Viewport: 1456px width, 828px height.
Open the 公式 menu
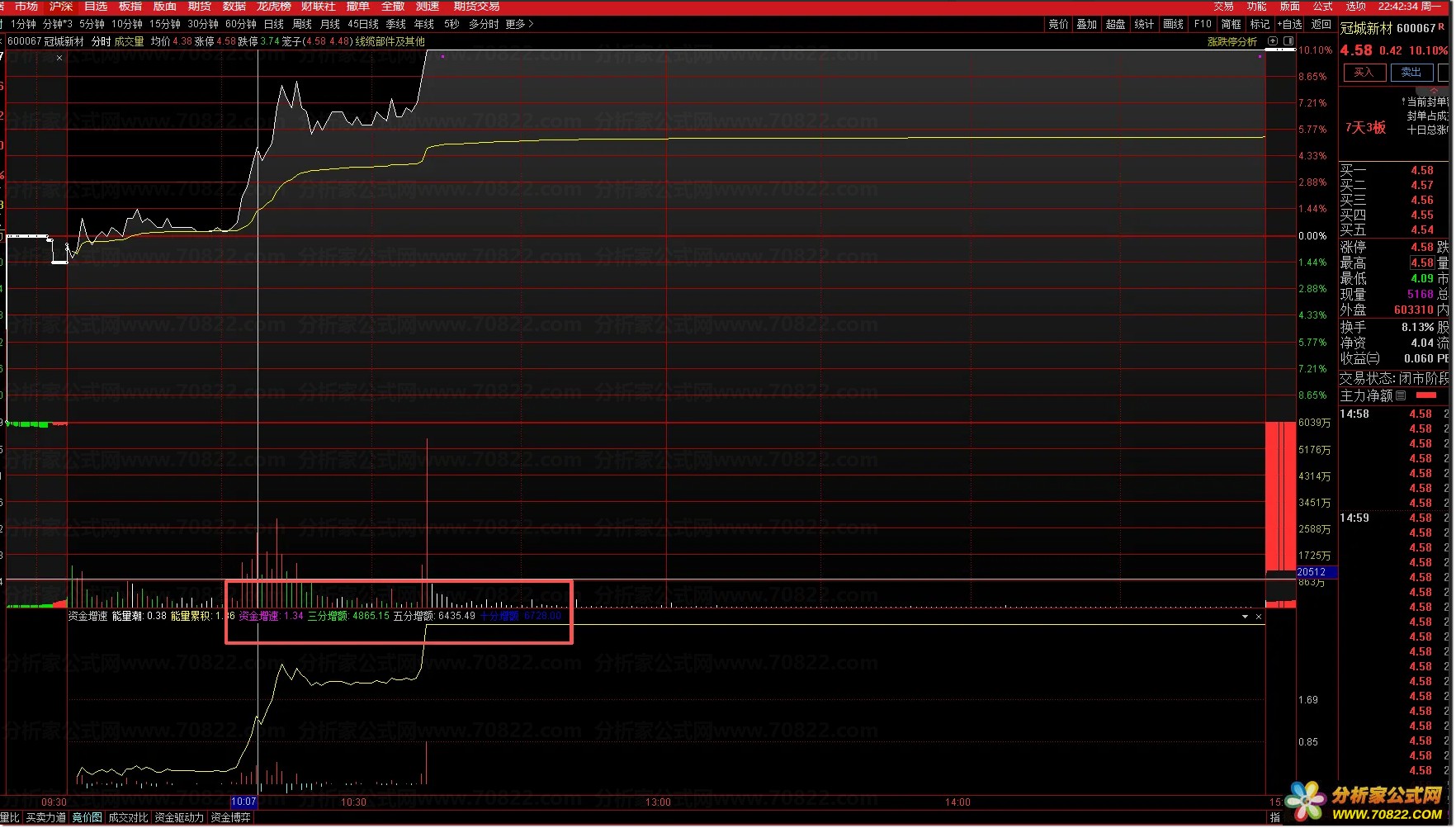[1322, 7]
